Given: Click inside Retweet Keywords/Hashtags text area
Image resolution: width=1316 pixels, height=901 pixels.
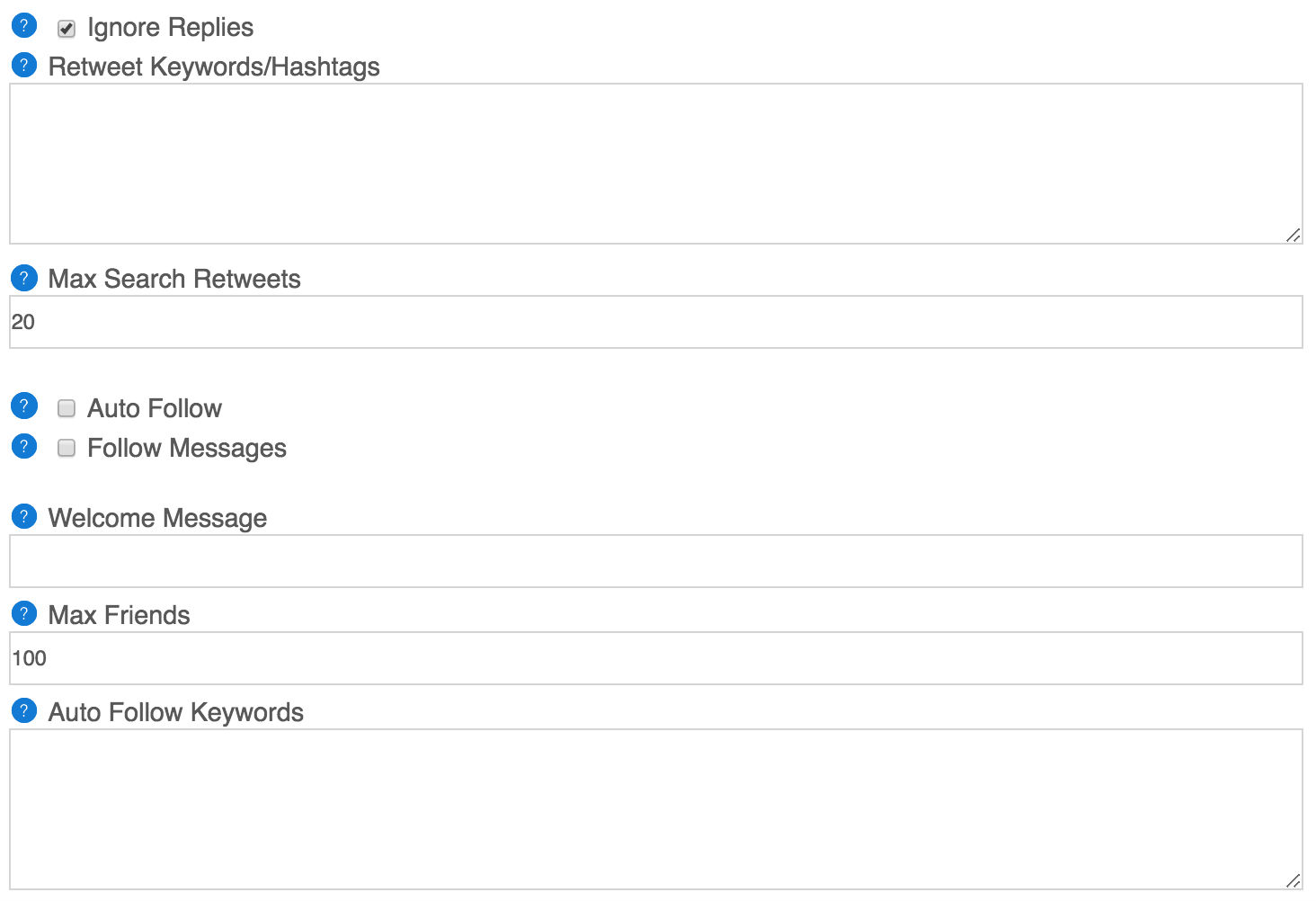Looking at the screenshot, I should [x=656, y=164].
